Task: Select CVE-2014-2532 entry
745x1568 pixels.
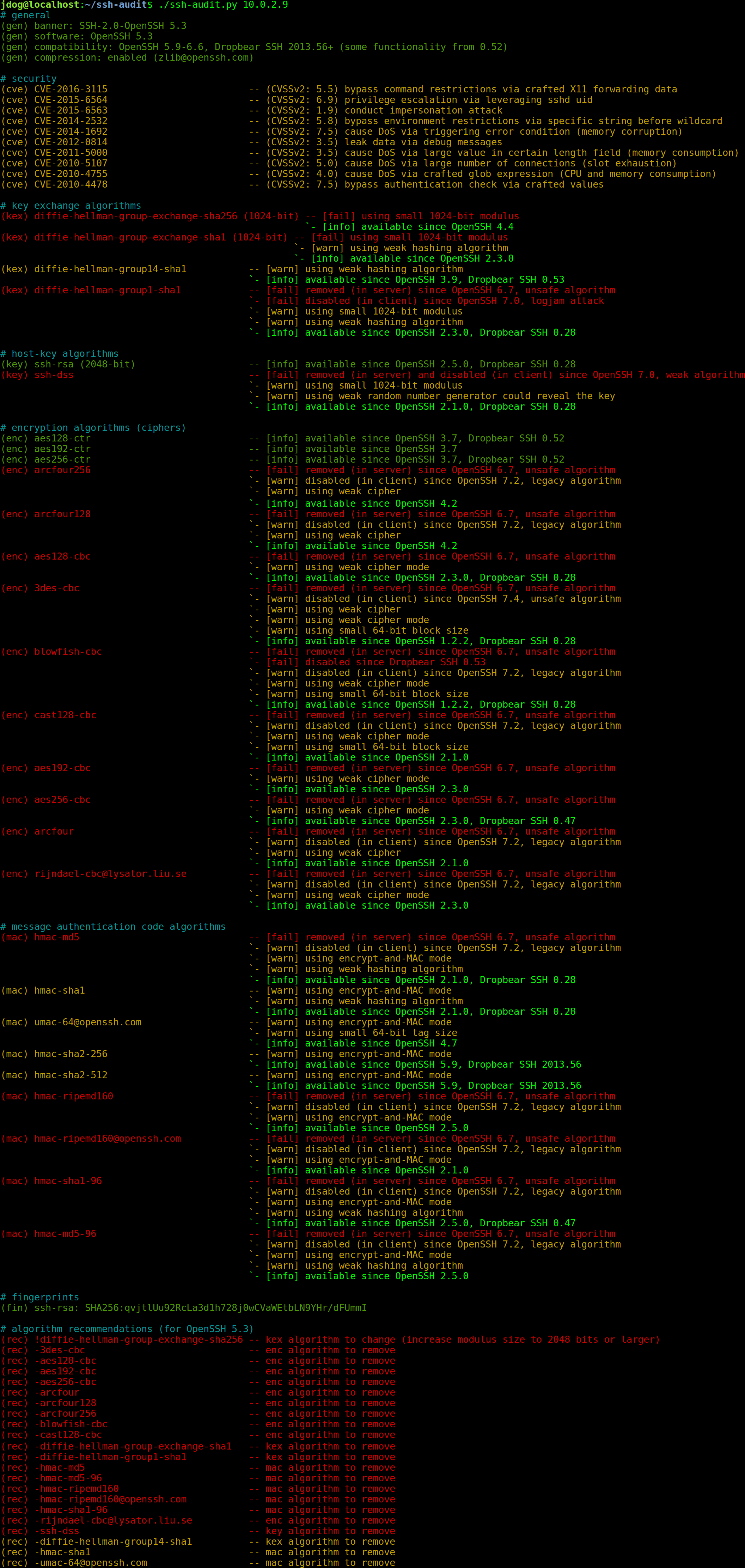Action: point(361,121)
